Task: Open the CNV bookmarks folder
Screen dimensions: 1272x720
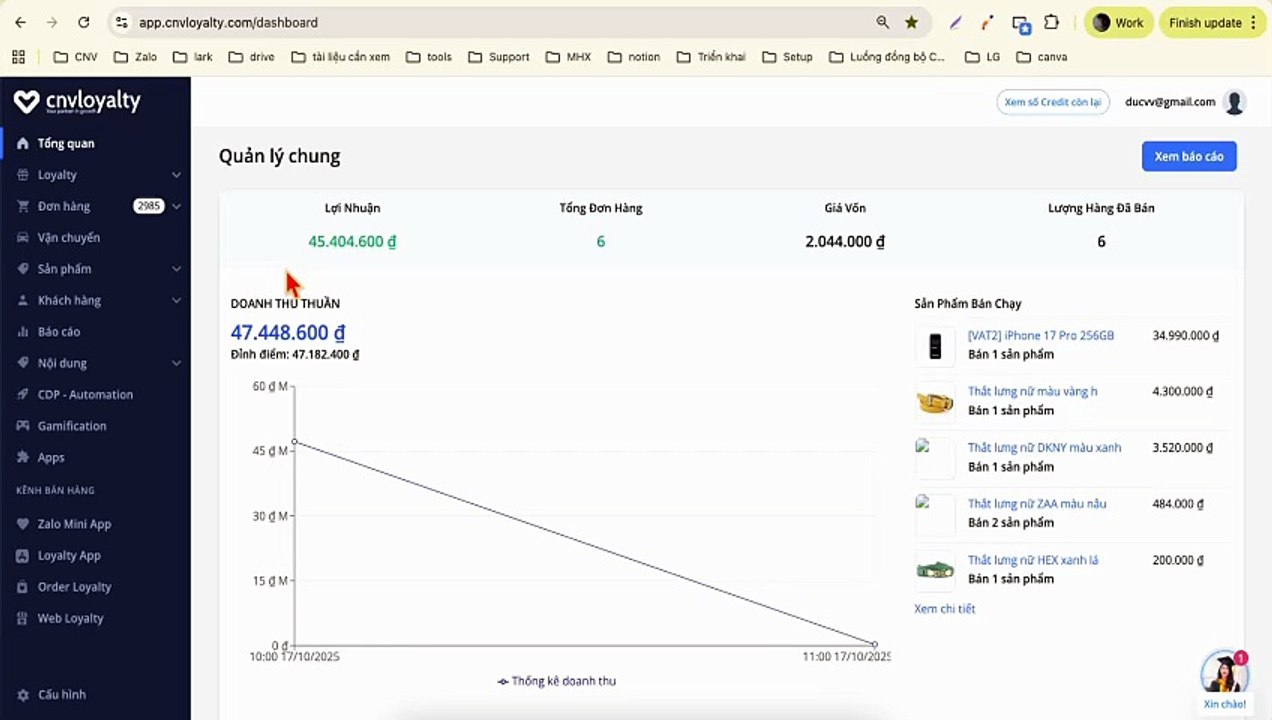Action: (x=76, y=57)
